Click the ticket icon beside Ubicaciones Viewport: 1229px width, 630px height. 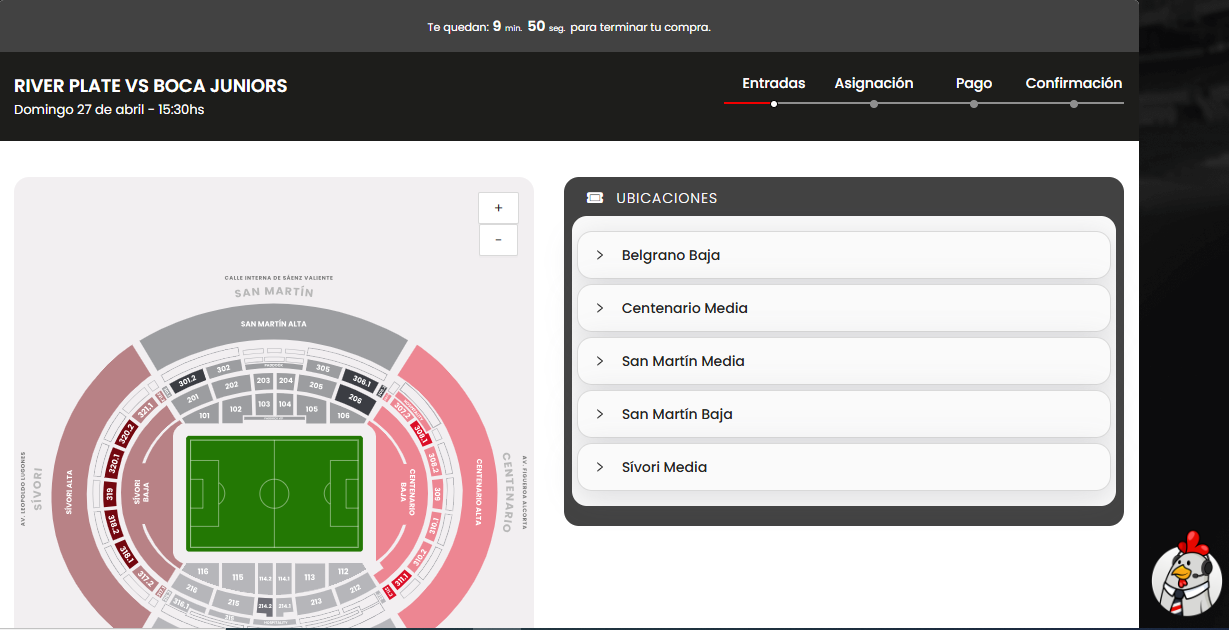pos(595,198)
